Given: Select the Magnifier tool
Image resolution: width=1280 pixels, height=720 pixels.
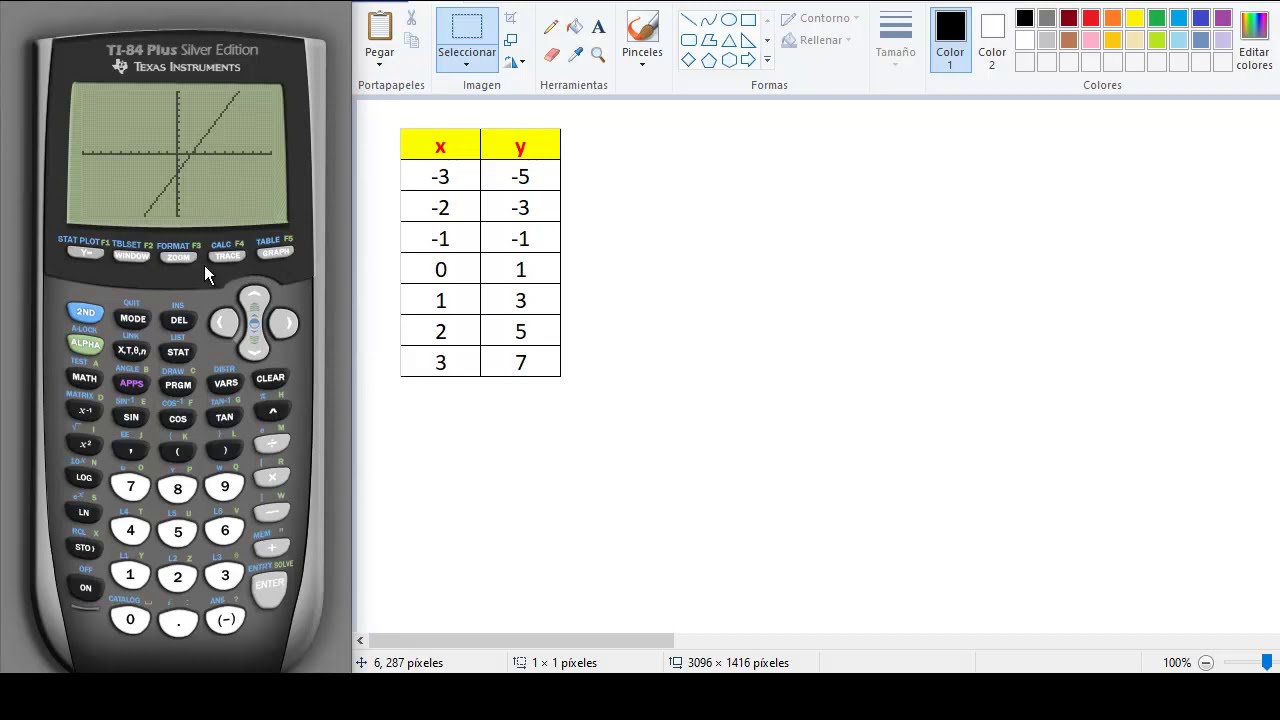Looking at the screenshot, I should [x=598, y=55].
